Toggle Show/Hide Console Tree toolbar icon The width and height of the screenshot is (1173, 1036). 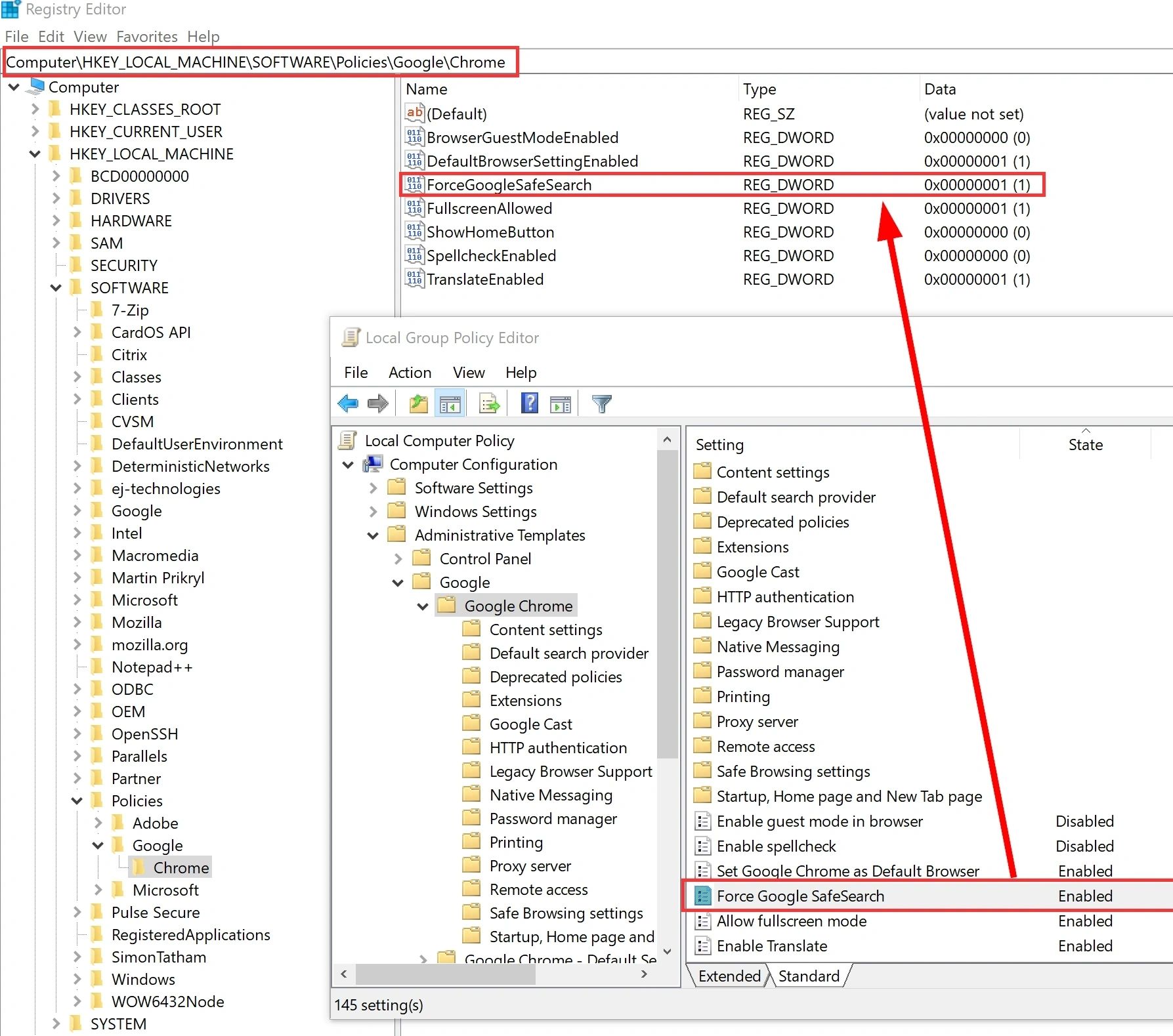coord(450,404)
